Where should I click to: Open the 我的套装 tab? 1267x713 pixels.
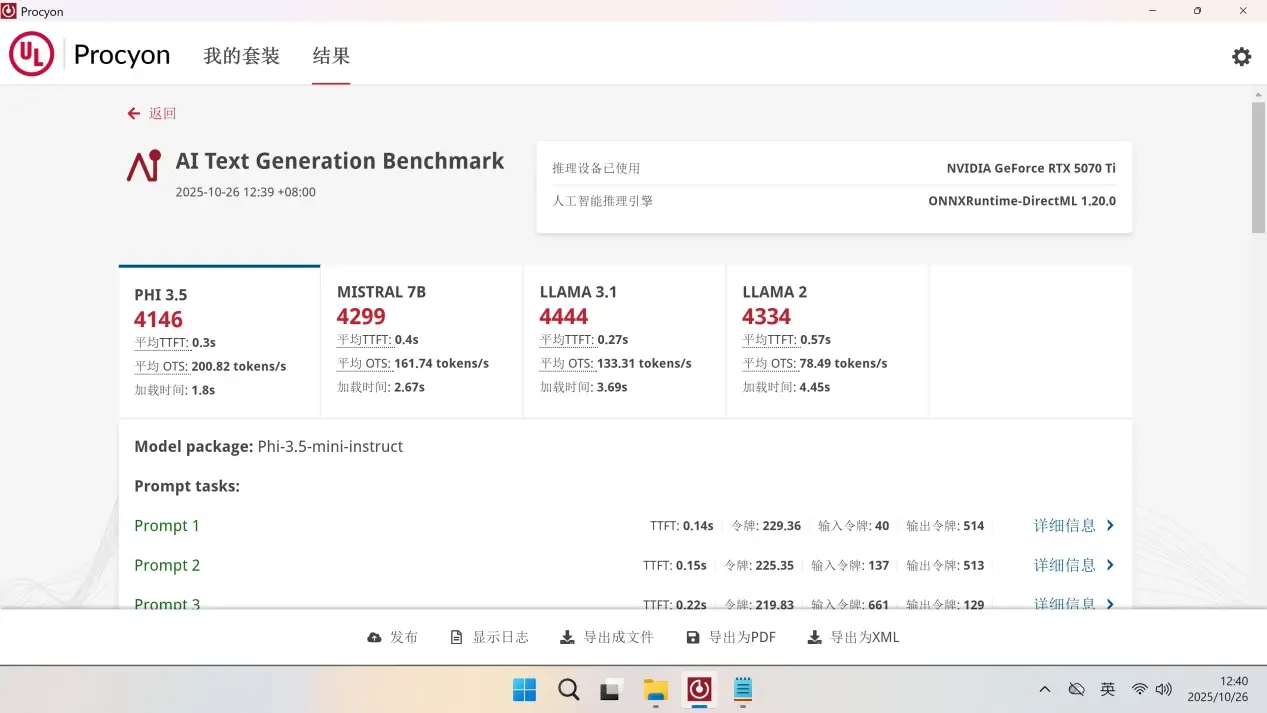(x=242, y=56)
